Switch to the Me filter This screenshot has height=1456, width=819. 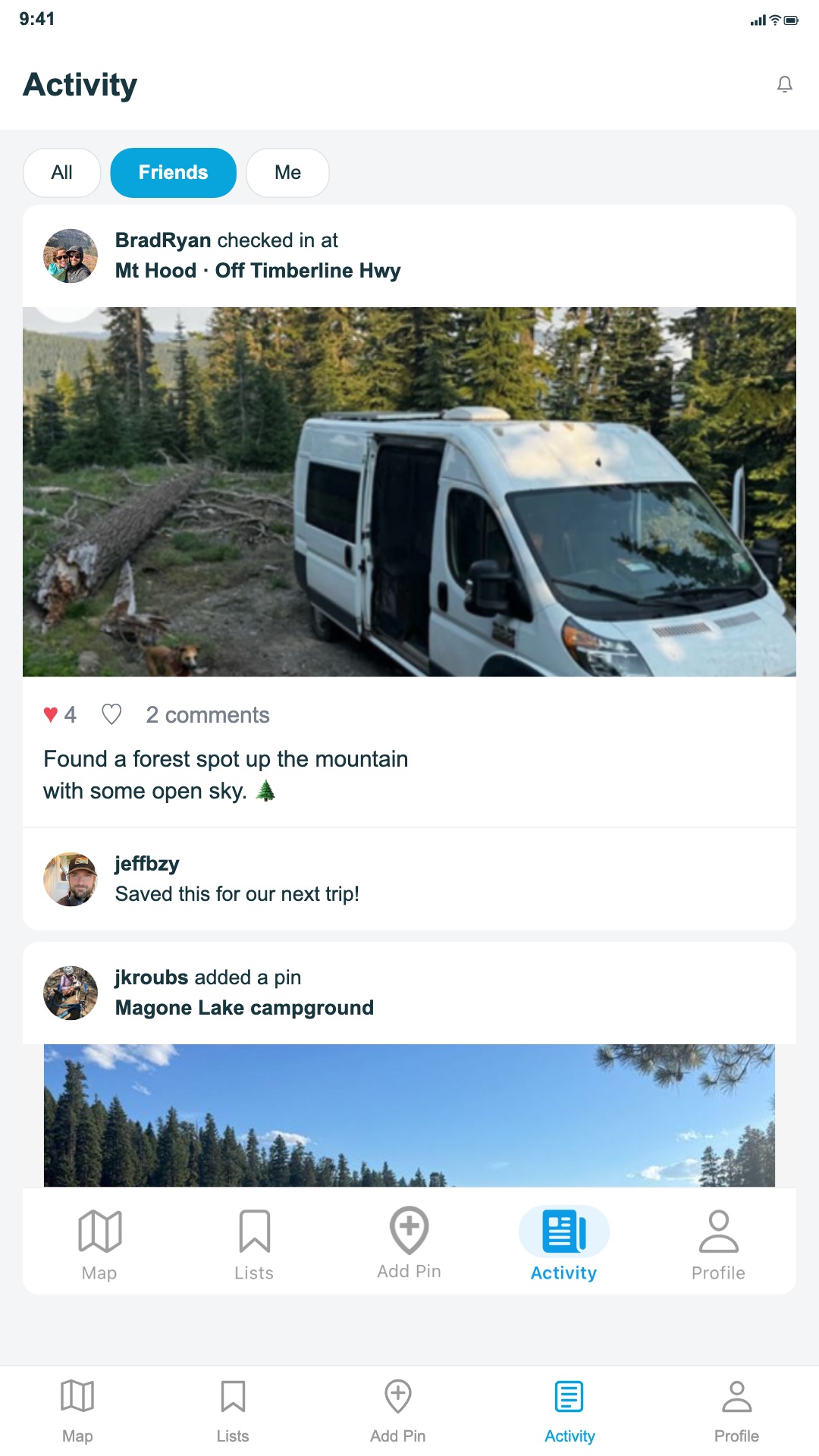287,173
